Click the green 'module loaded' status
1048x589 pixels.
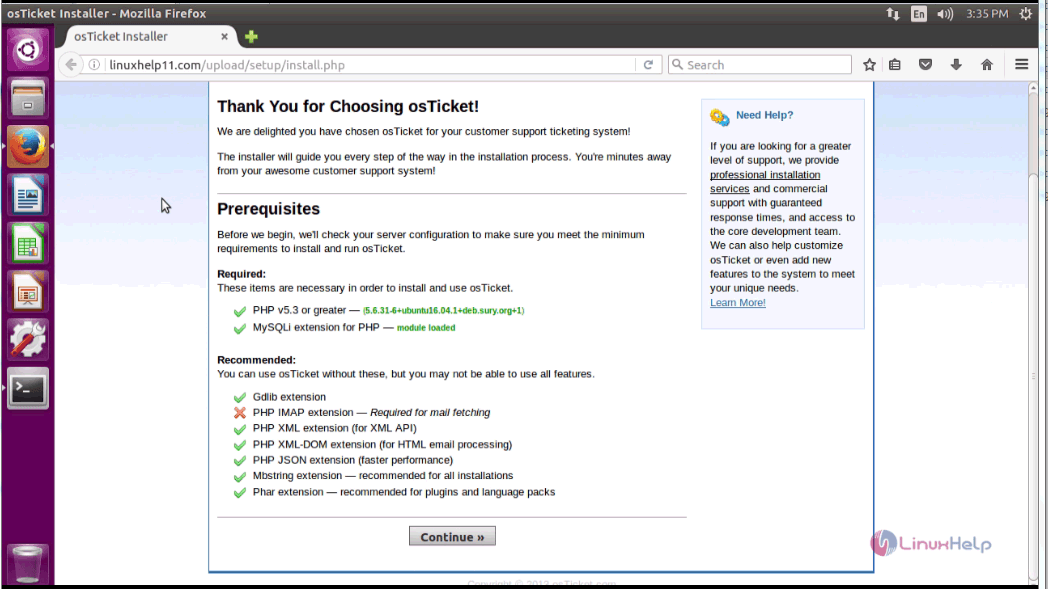click(x=426, y=328)
